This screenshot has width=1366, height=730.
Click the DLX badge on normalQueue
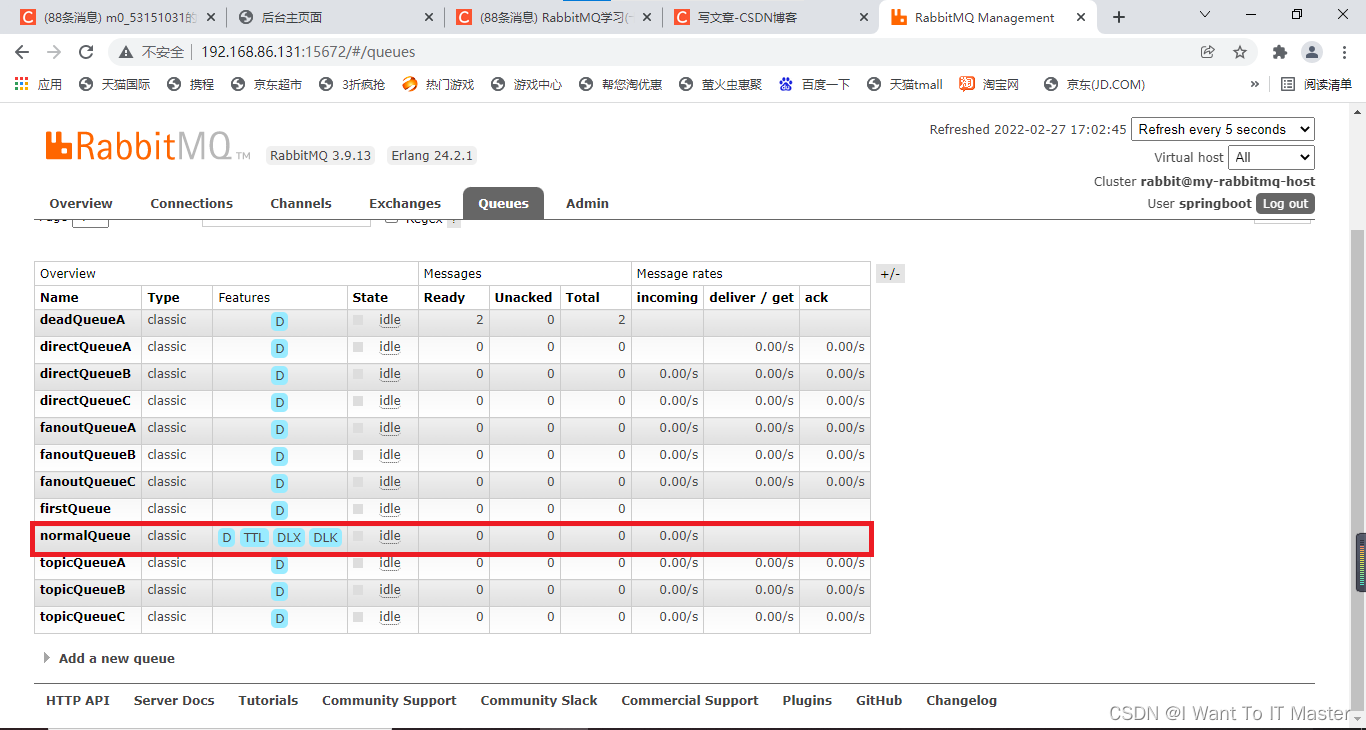pos(289,538)
